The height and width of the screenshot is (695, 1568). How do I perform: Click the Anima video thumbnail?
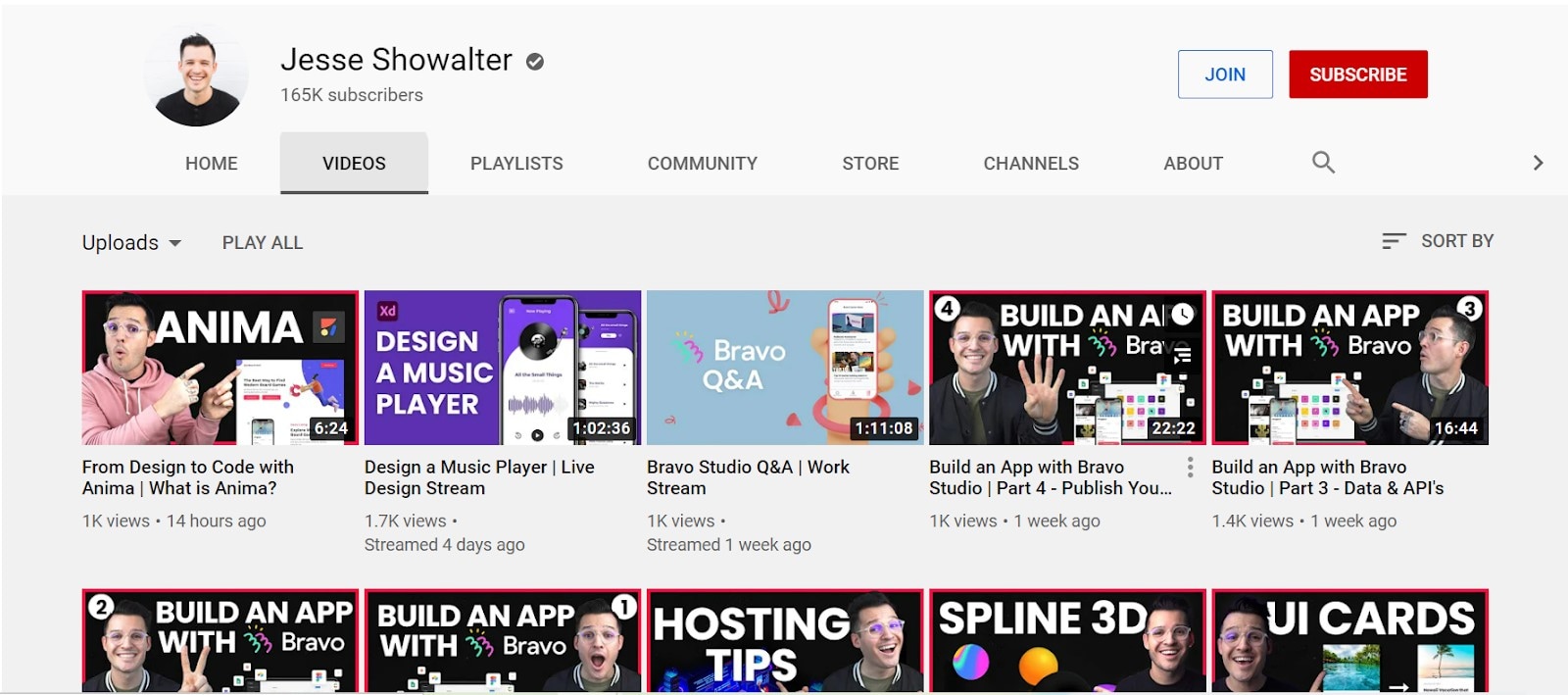click(220, 368)
